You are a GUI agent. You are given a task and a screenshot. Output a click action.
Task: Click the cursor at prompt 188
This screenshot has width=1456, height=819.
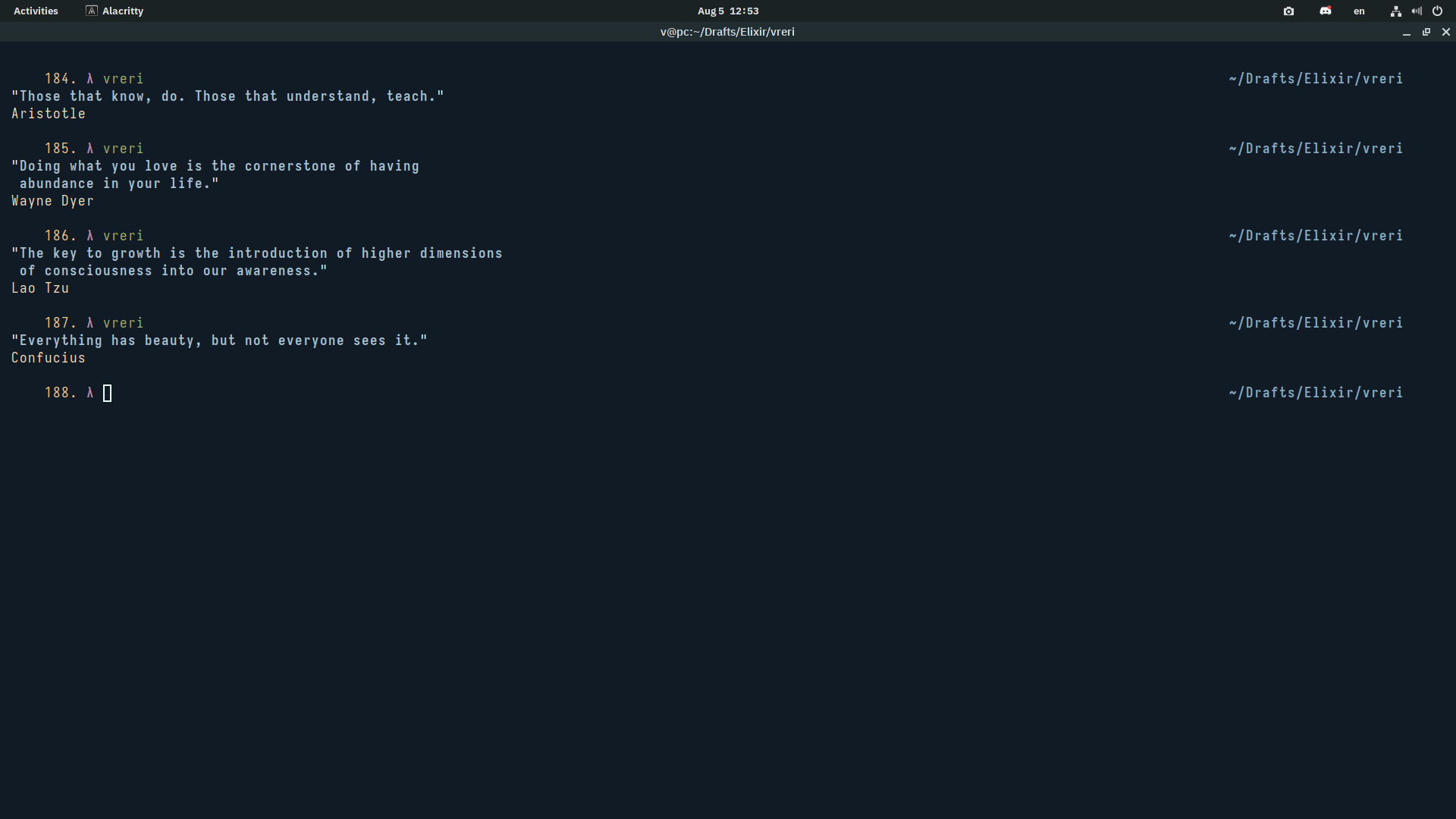pyautogui.click(x=107, y=393)
